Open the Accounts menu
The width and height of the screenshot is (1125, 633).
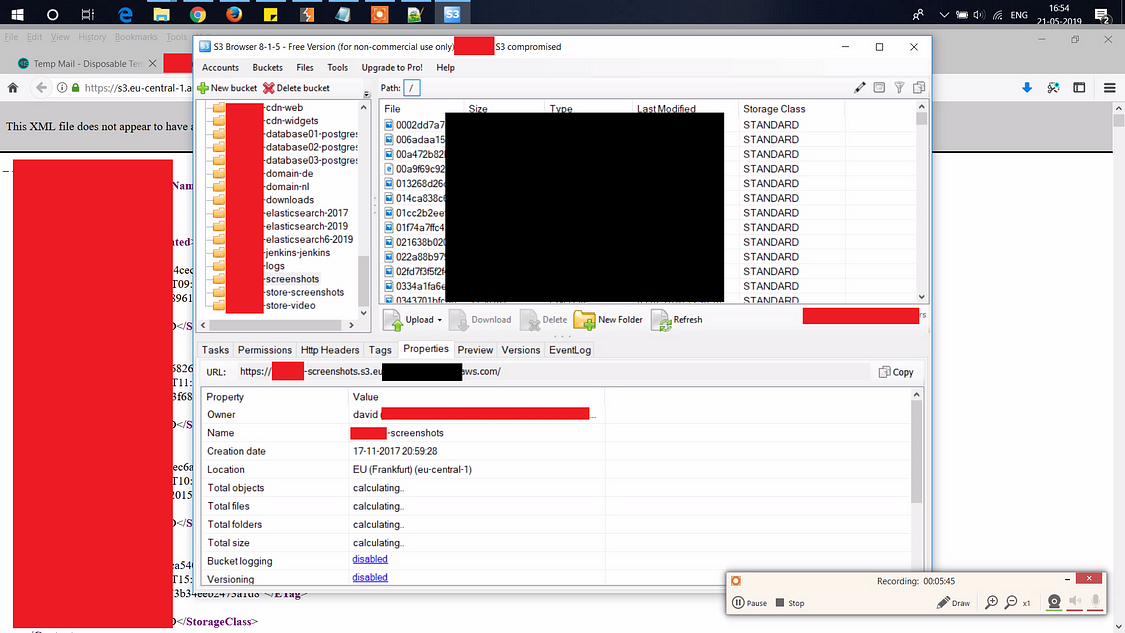[220, 67]
